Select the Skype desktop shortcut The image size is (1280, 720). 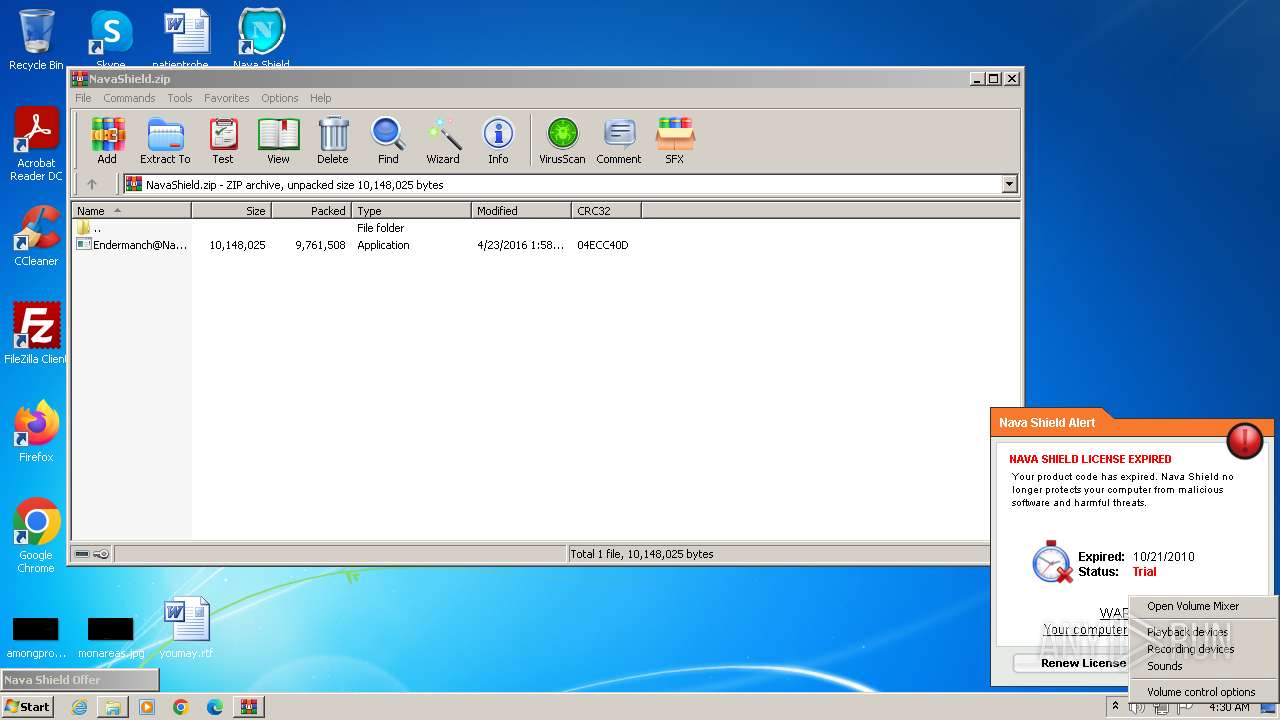[x=110, y=40]
